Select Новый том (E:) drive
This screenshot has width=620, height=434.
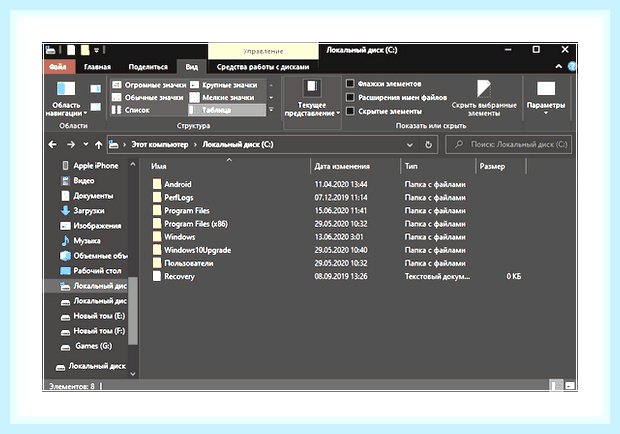pyautogui.click(x=93, y=316)
